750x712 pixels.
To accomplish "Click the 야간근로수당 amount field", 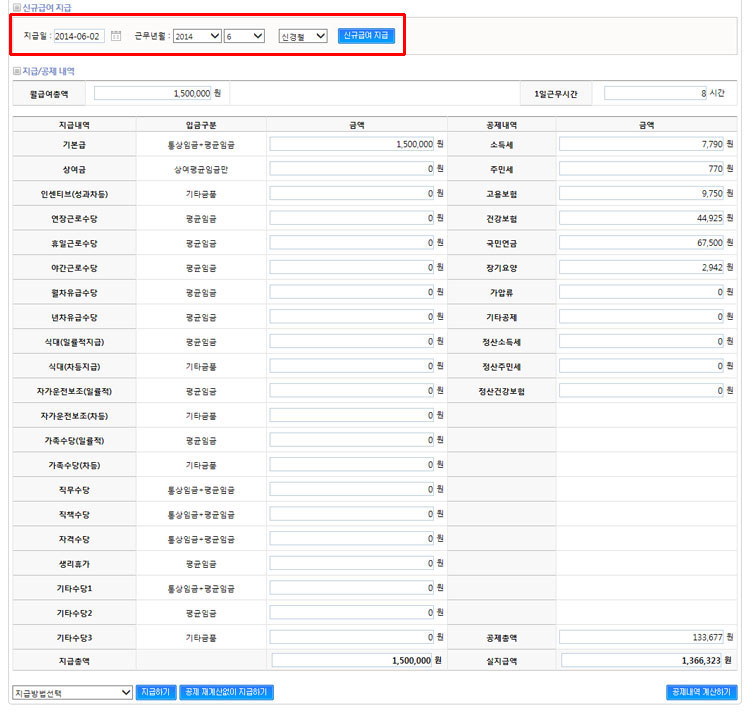I will tap(352, 267).
